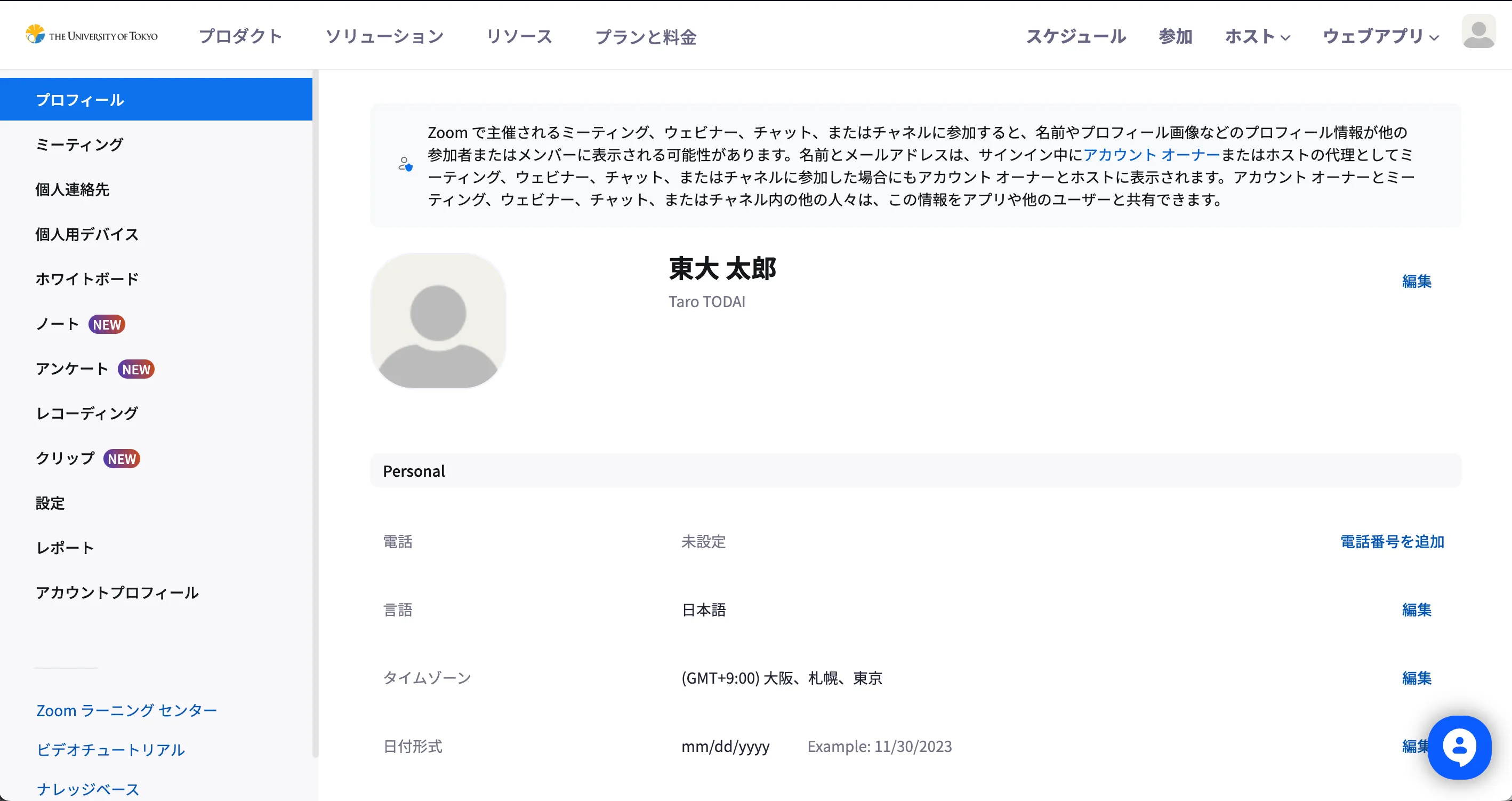Click 編集 next to the name 東大 太郎
Viewport: 1512px width, 801px height.
tap(1417, 281)
